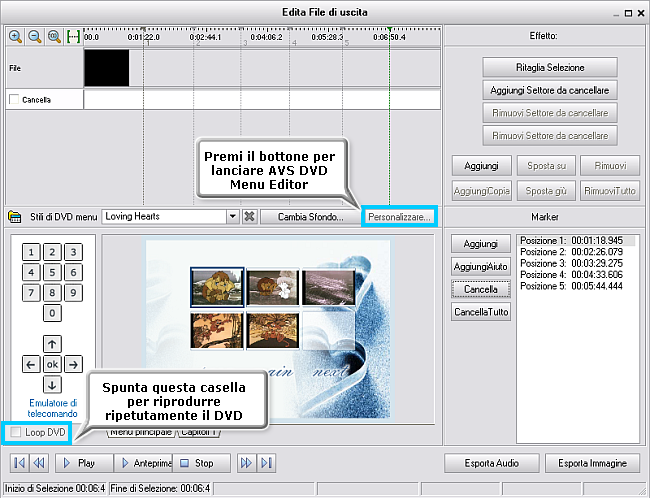Select the first chapter thumbnail in the DVD menu
650x498 pixels.
coord(217,287)
